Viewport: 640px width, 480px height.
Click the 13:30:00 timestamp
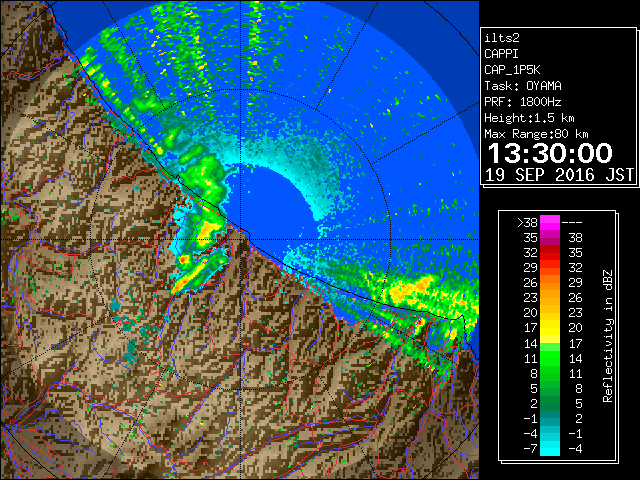click(x=550, y=153)
